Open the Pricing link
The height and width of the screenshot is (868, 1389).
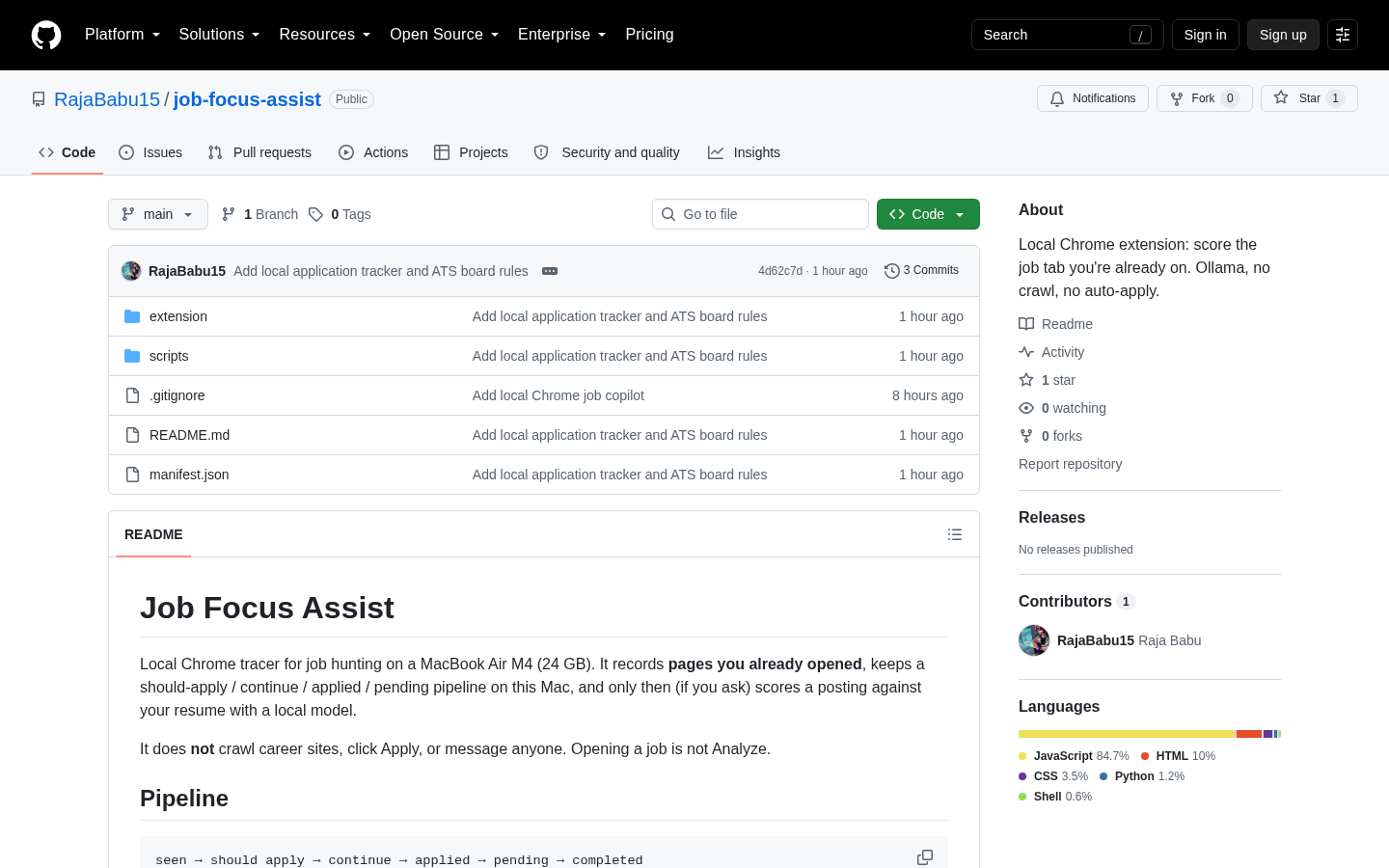coord(649,35)
